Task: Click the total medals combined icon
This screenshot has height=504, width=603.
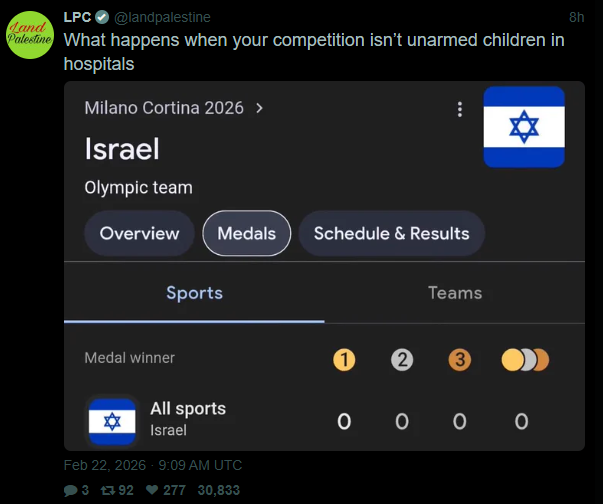Action: [x=525, y=359]
